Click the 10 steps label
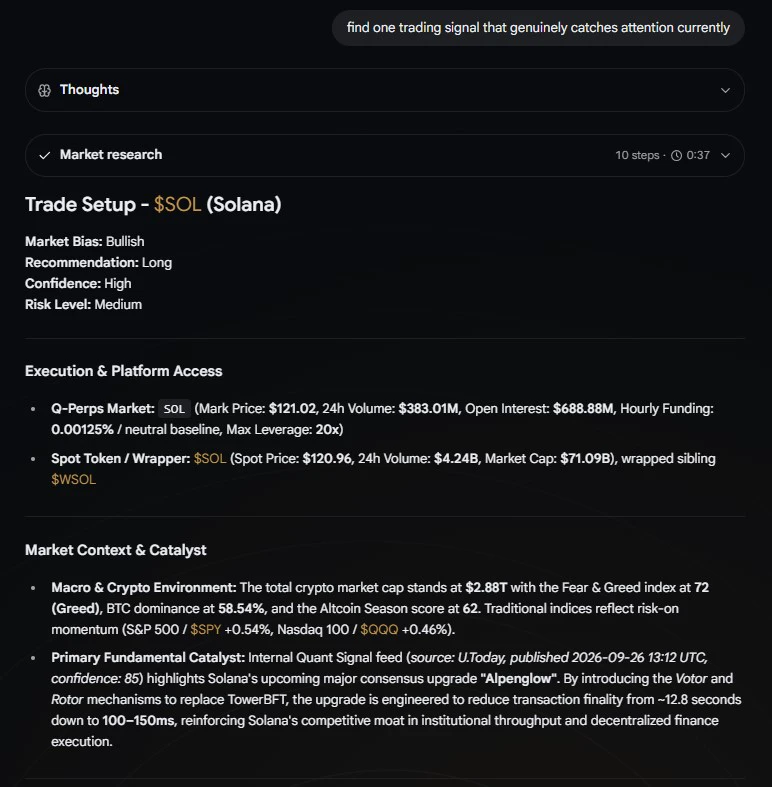Image resolution: width=772 pixels, height=787 pixels. 637,155
